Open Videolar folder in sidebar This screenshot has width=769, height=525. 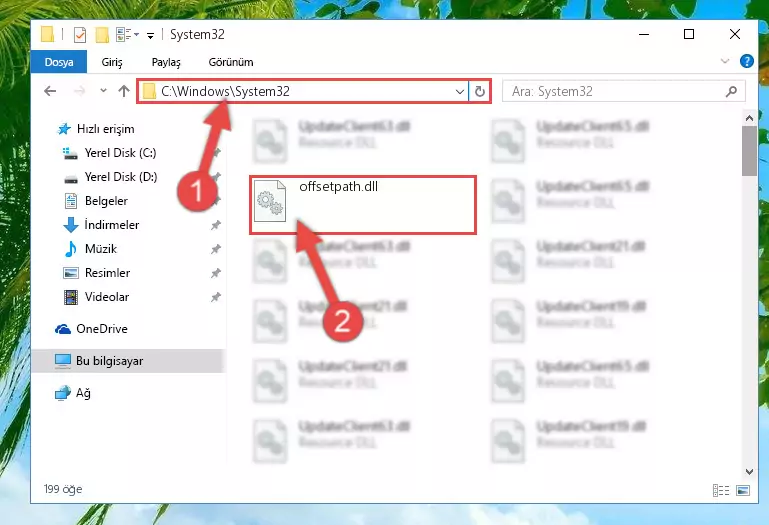tap(106, 297)
